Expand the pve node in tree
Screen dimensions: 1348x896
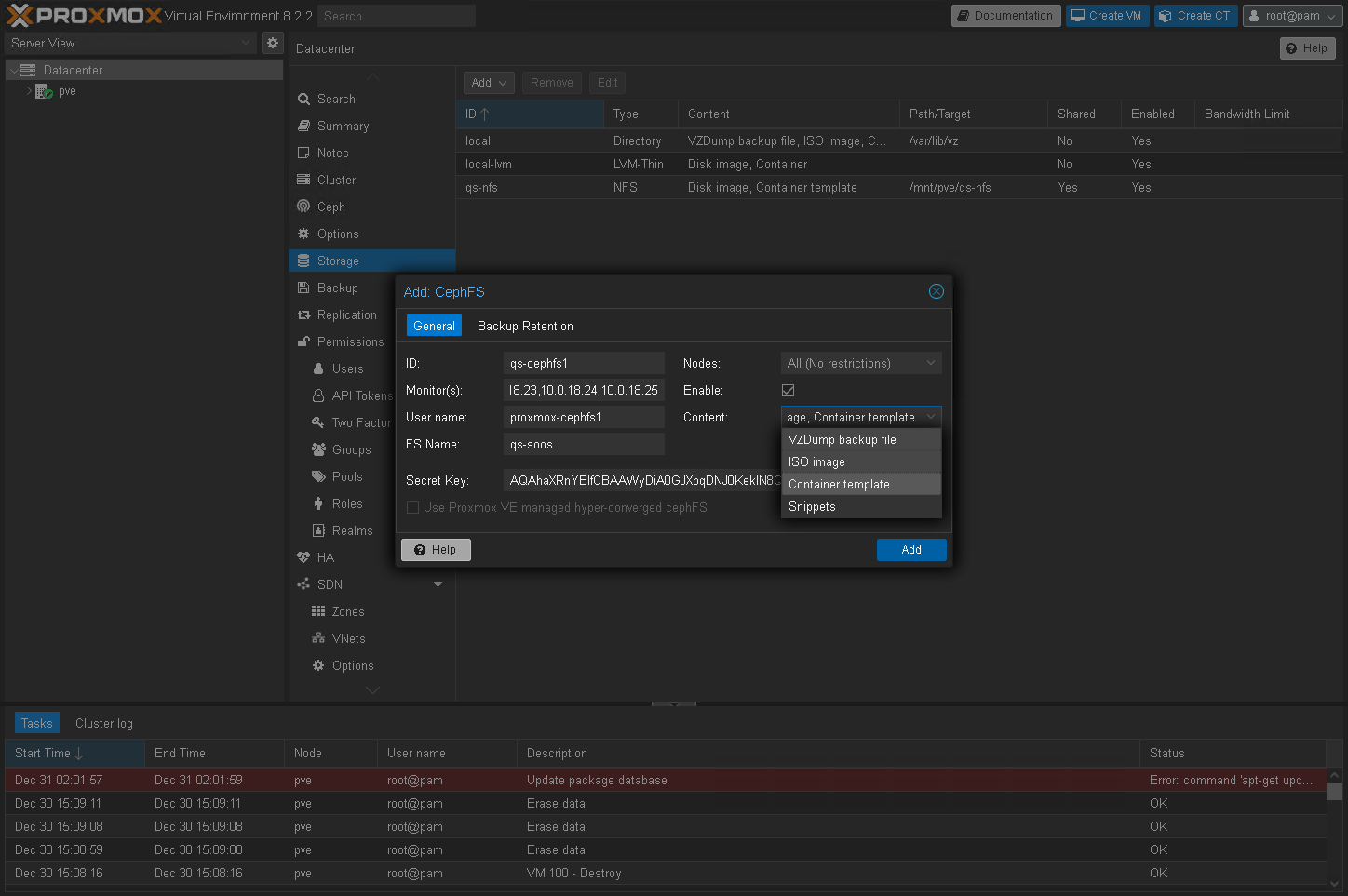pos(29,91)
